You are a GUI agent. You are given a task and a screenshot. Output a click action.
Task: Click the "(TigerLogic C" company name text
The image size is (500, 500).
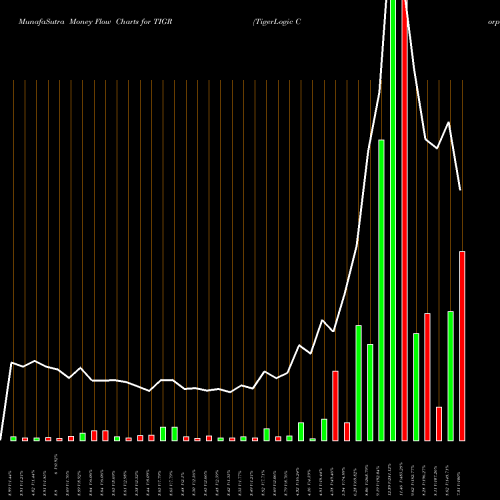(x=277, y=22)
